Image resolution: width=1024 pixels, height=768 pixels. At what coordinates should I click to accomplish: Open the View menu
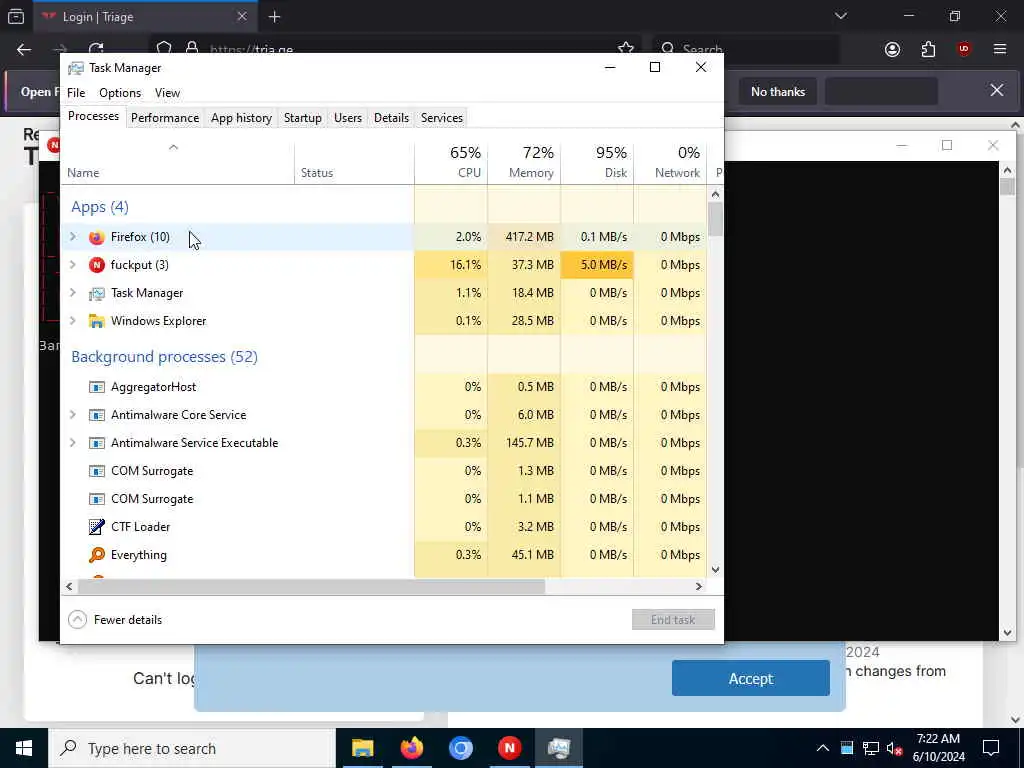click(167, 93)
